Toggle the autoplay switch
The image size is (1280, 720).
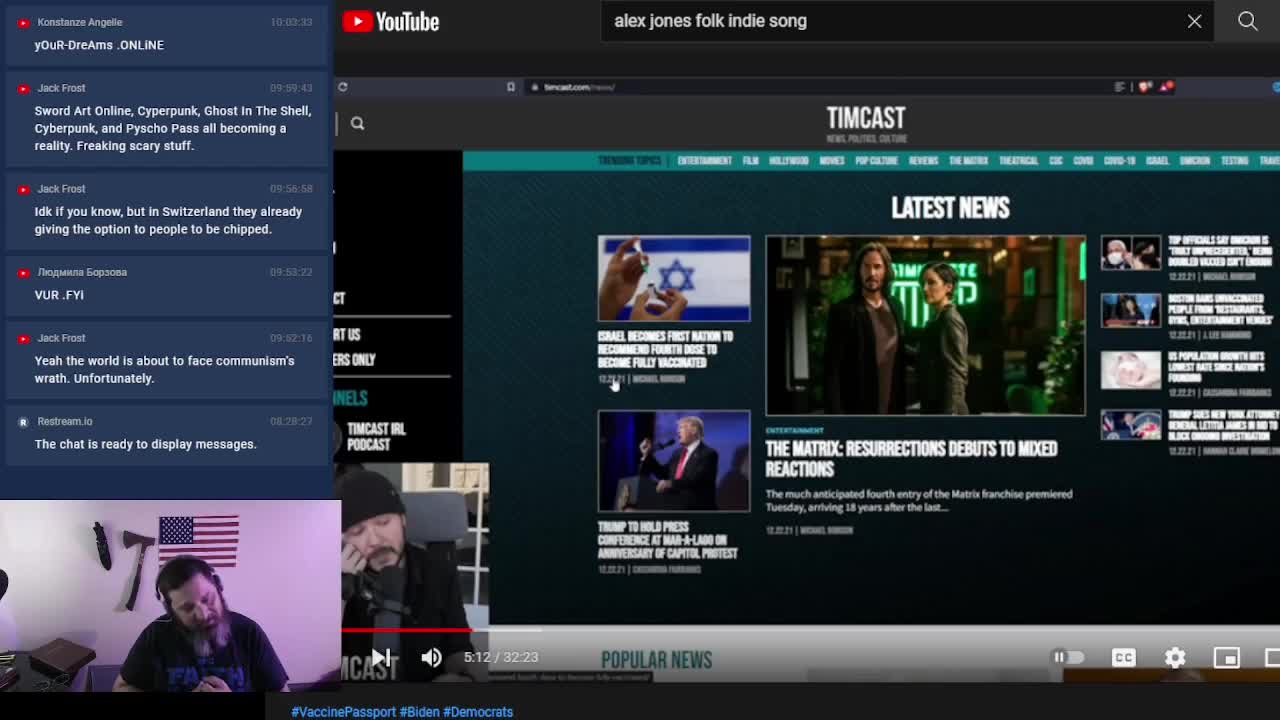1067,657
